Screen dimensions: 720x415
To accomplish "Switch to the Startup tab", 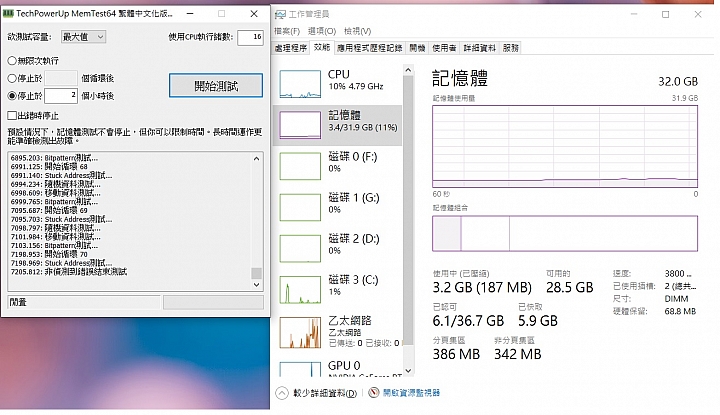I will click(417, 48).
